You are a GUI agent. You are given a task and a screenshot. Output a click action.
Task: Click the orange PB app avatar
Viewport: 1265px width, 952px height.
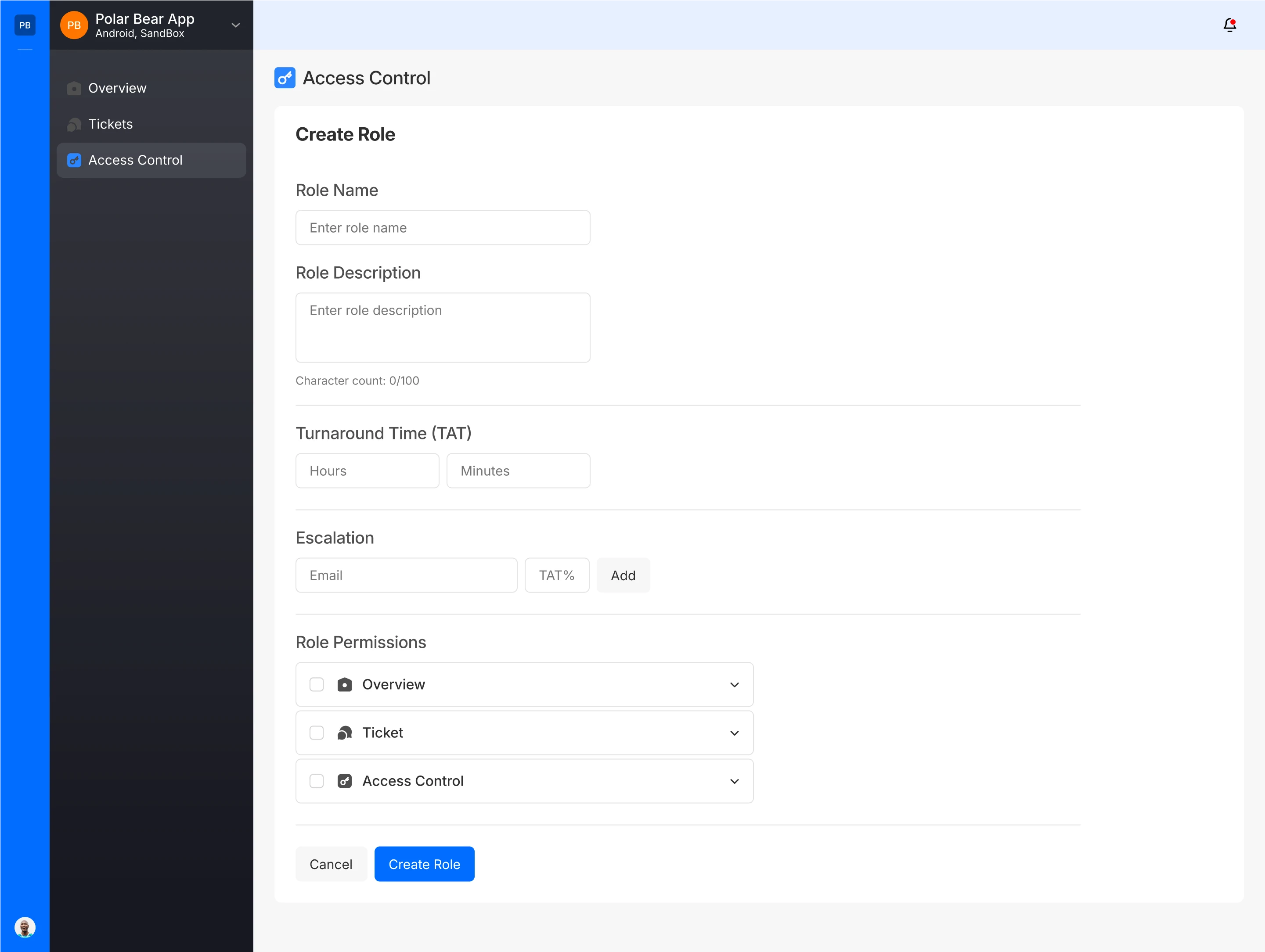[x=74, y=25]
